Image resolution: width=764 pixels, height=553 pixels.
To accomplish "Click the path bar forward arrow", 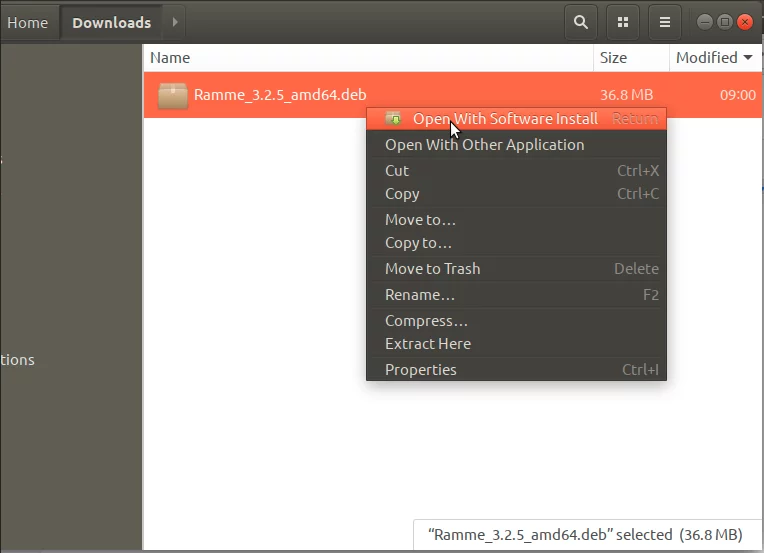I will coord(174,22).
